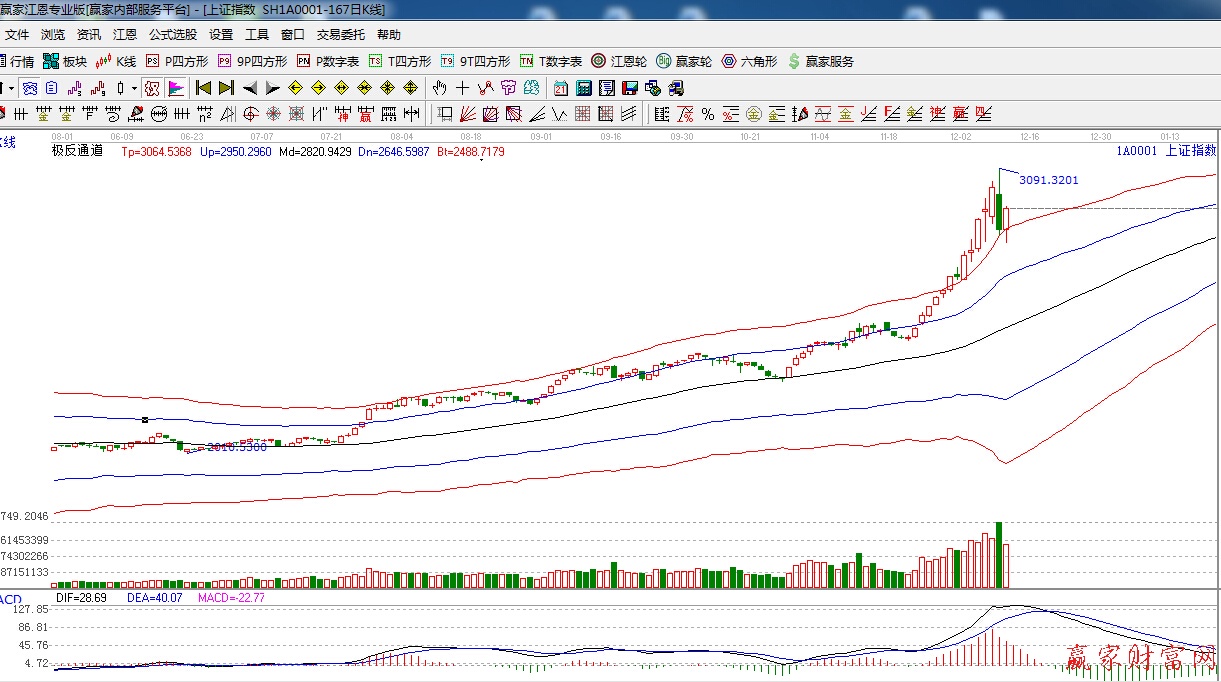This screenshot has width=1221, height=682.
Task: Select the hand pan tool
Action: (x=439, y=88)
